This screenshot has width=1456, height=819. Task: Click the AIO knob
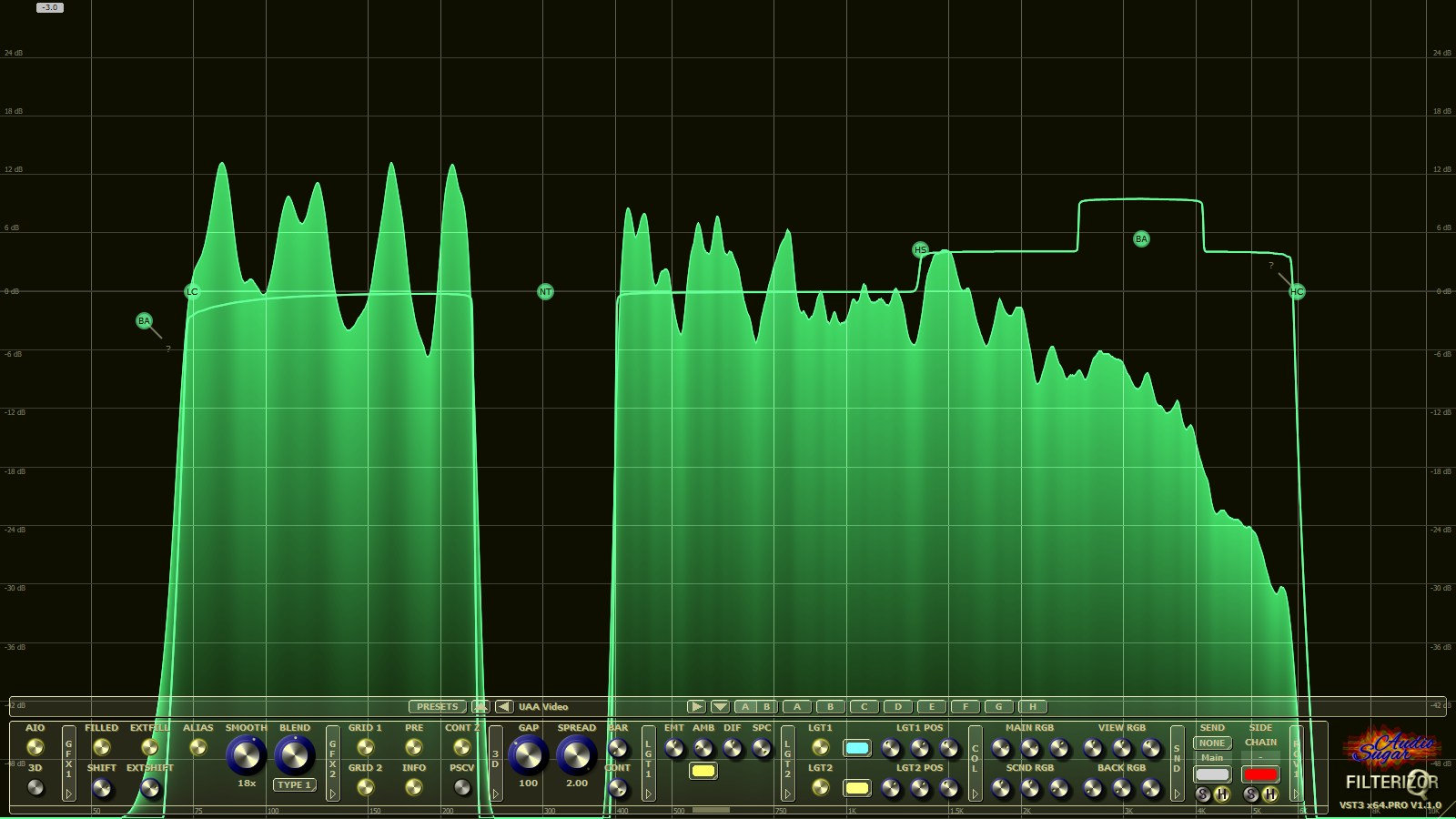[x=36, y=748]
